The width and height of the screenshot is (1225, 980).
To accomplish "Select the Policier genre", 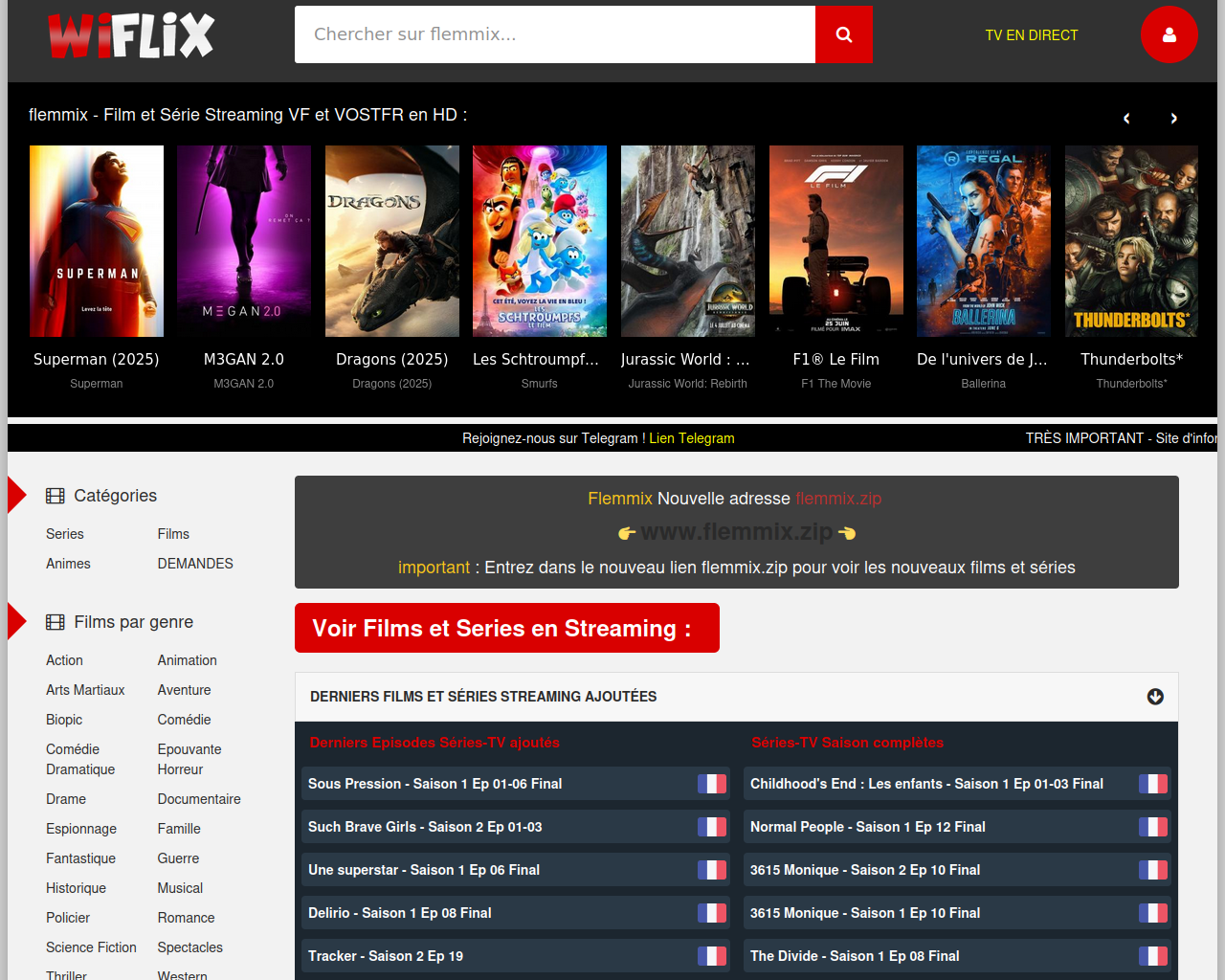I will (68, 918).
